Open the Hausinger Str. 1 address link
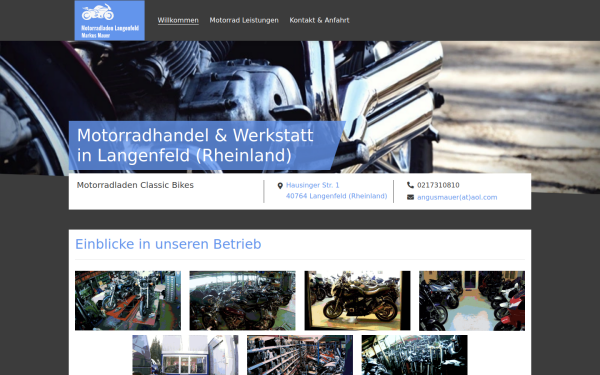This screenshot has width=600, height=375. click(x=312, y=185)
